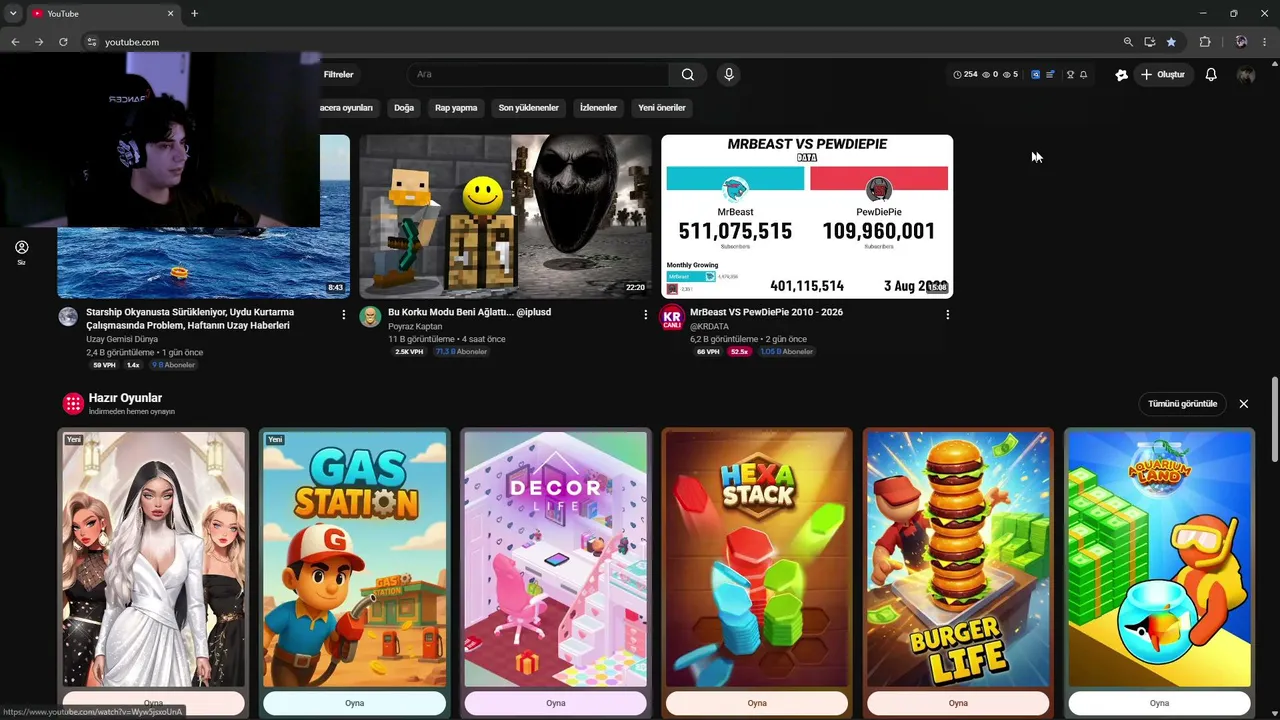Viewport: 1280px width, 720px height.
Task: View site information for youtube.com
Action: pos(91,42)
